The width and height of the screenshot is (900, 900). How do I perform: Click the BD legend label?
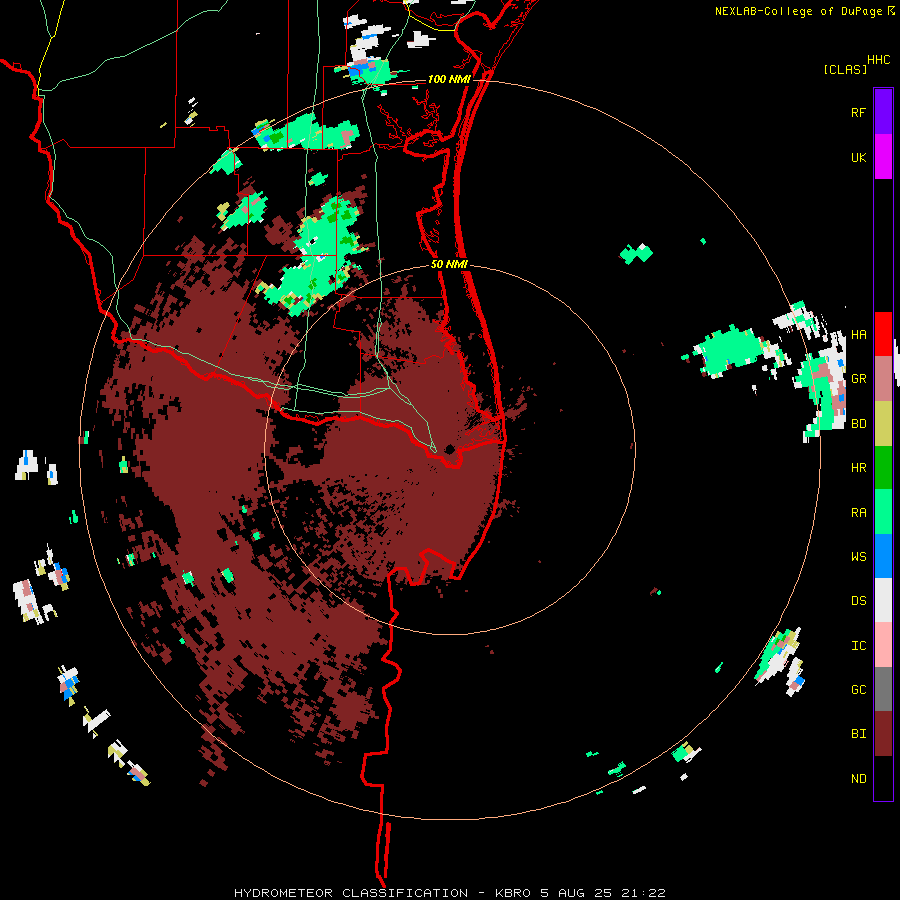coord(858,424)
